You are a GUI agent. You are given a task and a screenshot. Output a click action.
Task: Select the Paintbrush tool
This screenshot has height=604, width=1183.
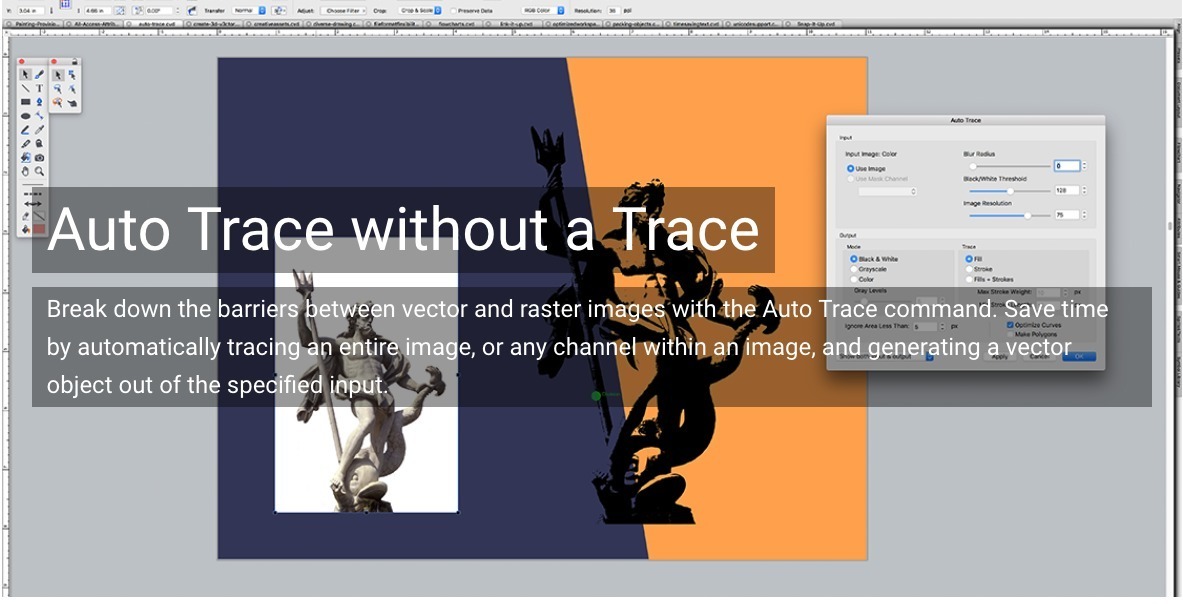click(39, 74)
